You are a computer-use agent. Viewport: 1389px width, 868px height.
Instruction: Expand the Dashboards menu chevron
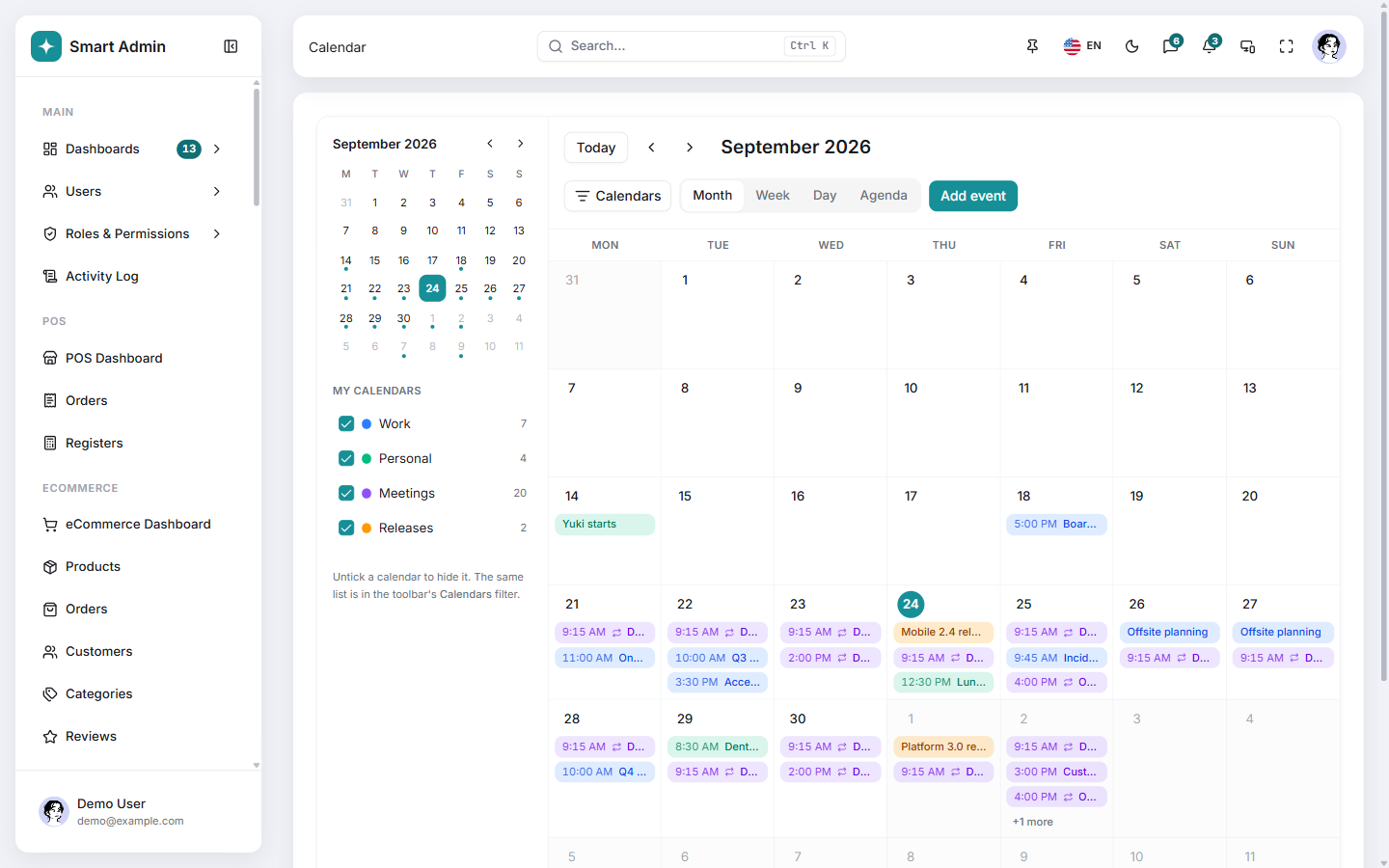[217, 149]
